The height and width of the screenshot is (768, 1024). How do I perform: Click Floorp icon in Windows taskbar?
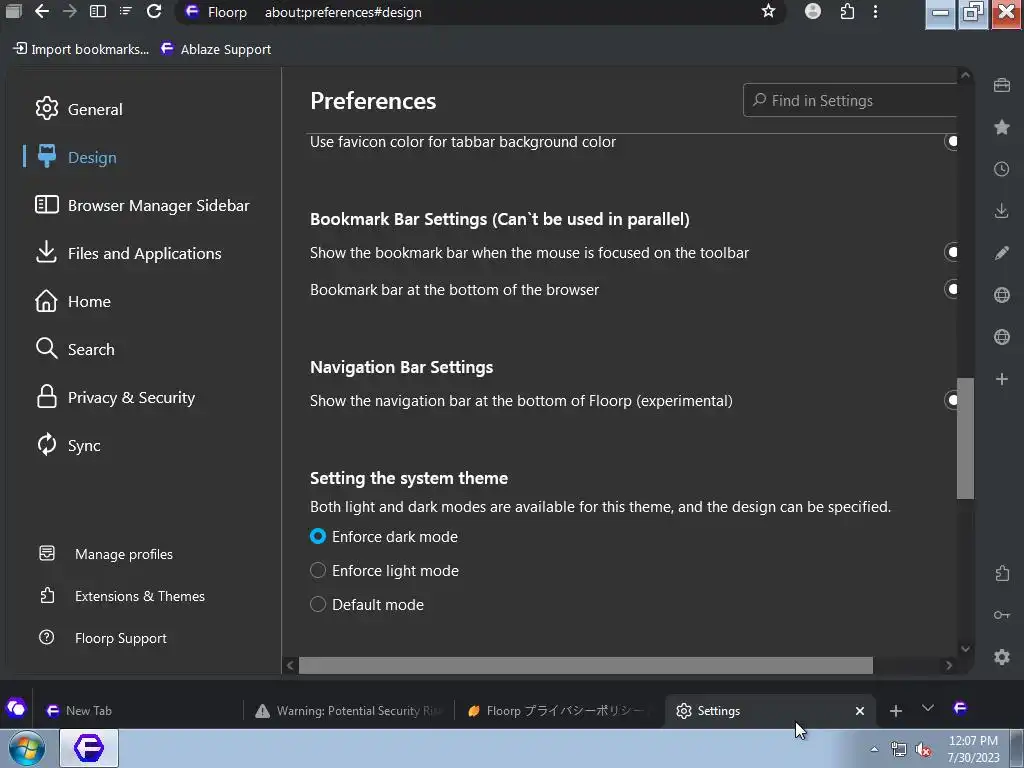coord(89,748)
